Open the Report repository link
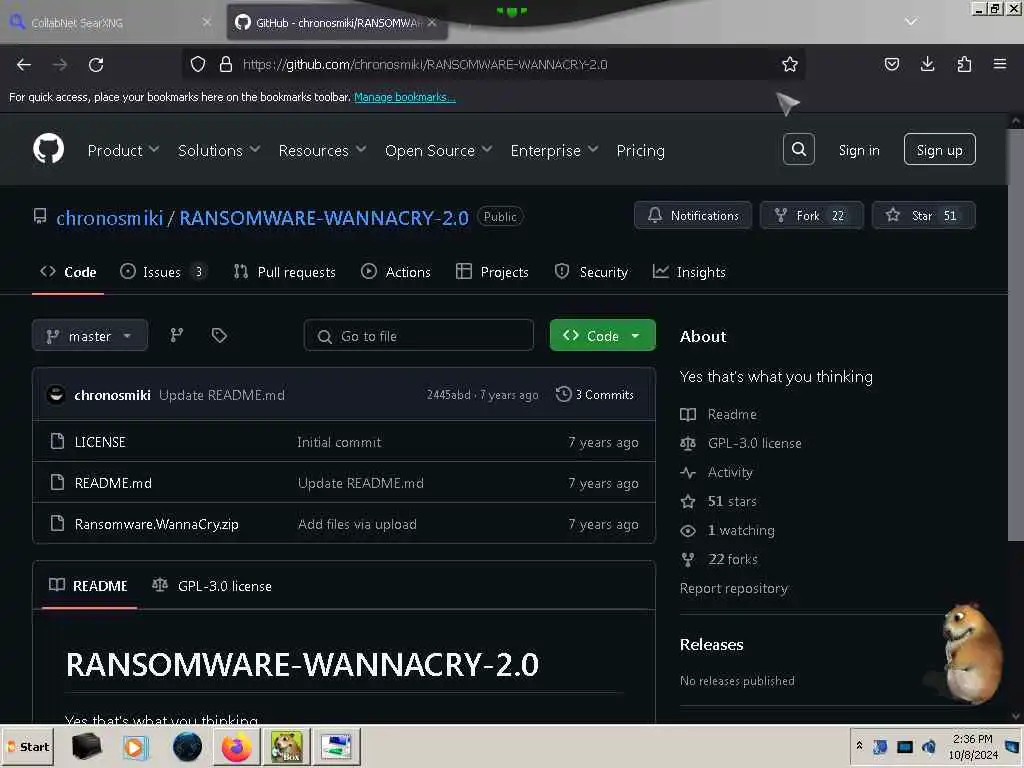The image size is (1024, 768). point(733,588)
